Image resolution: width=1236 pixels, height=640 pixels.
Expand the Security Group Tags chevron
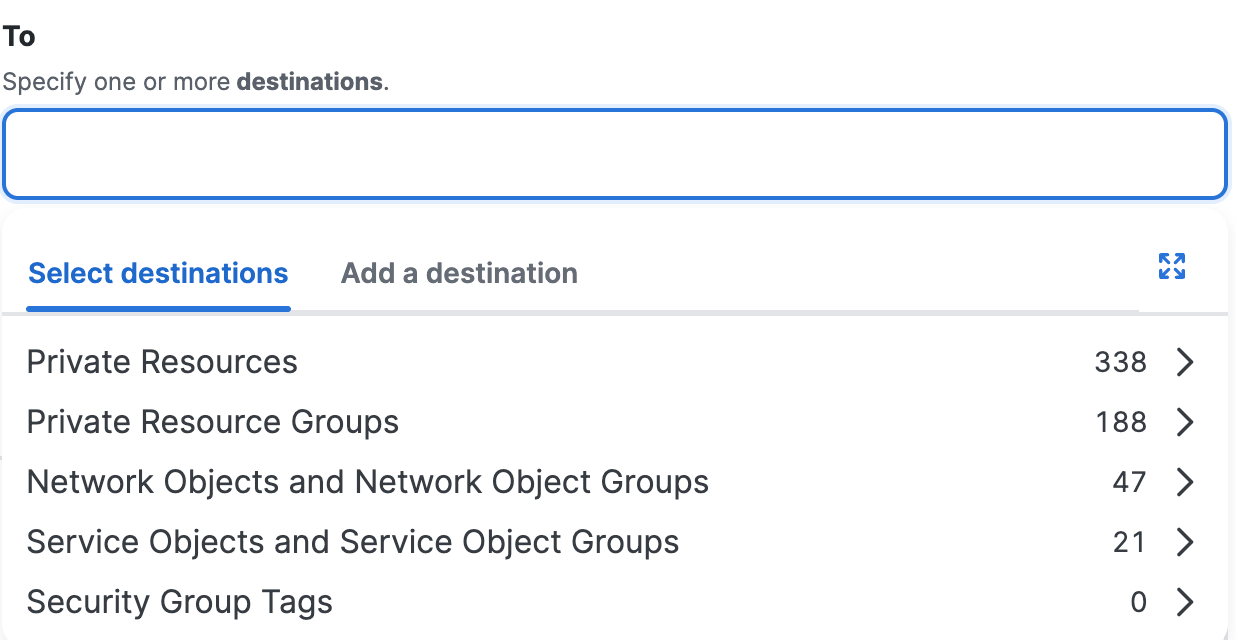click(1185, 602)
